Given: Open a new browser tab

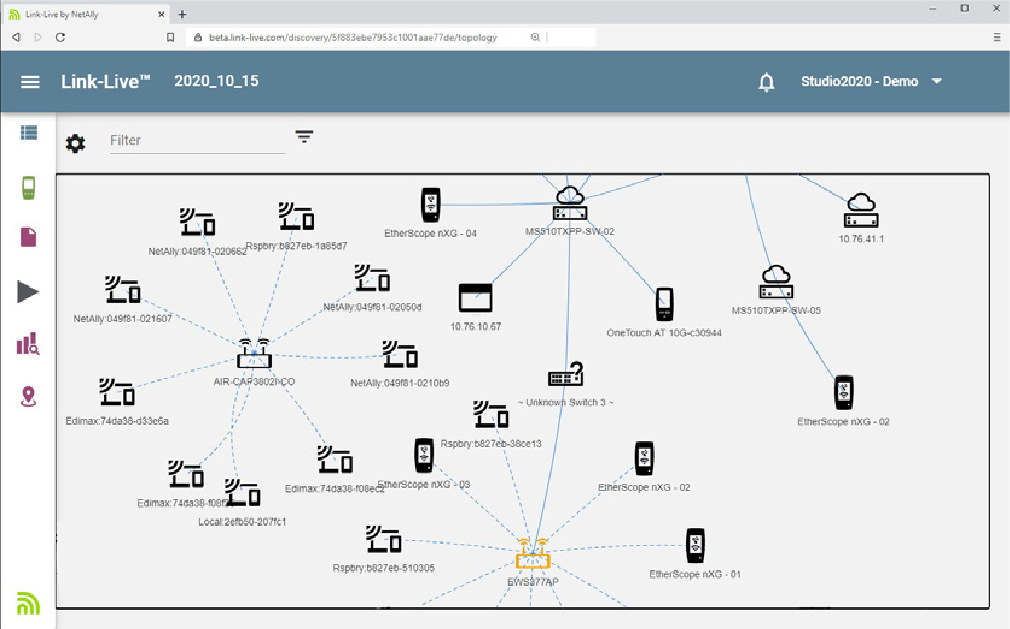Looking at the screenshot, I should pos(182,14).
